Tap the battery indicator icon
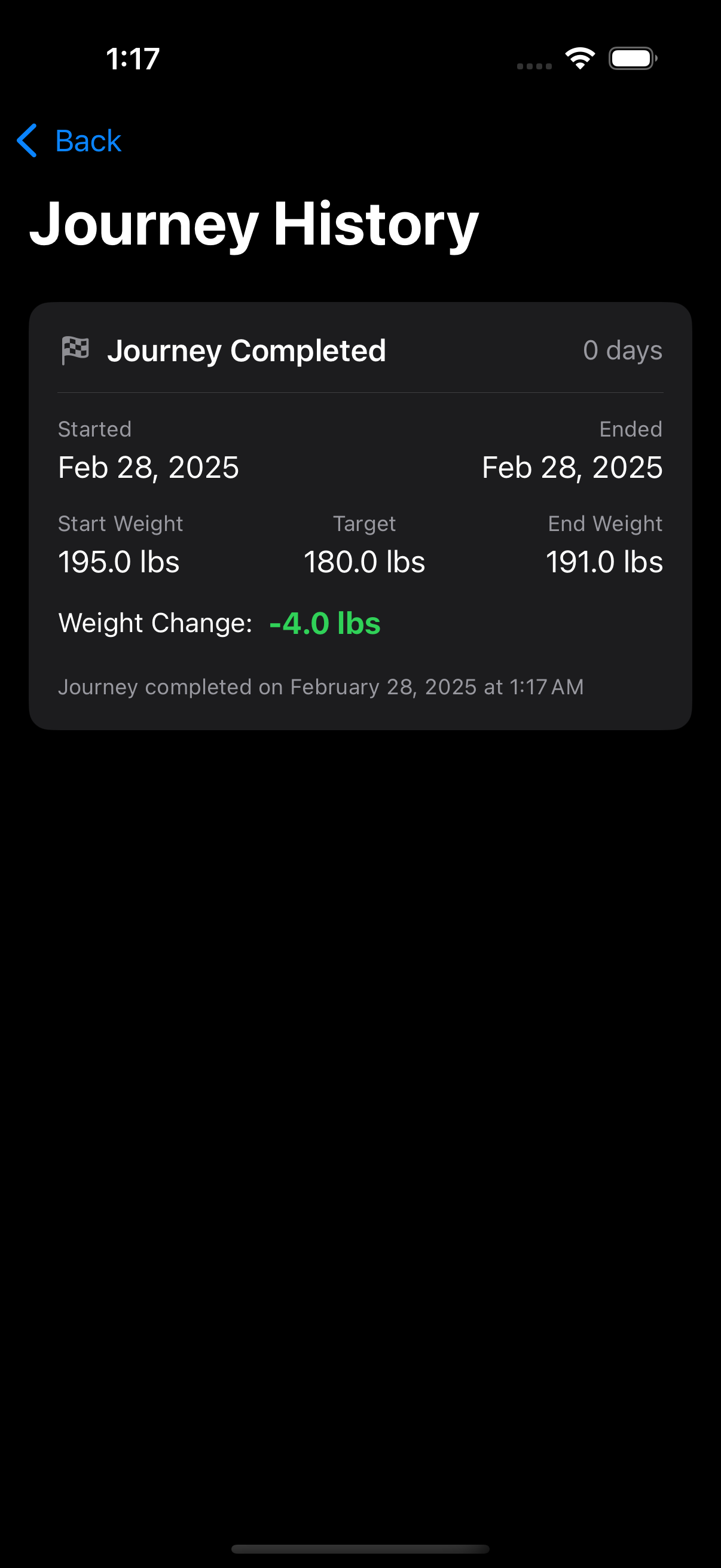 click(632, 59)
